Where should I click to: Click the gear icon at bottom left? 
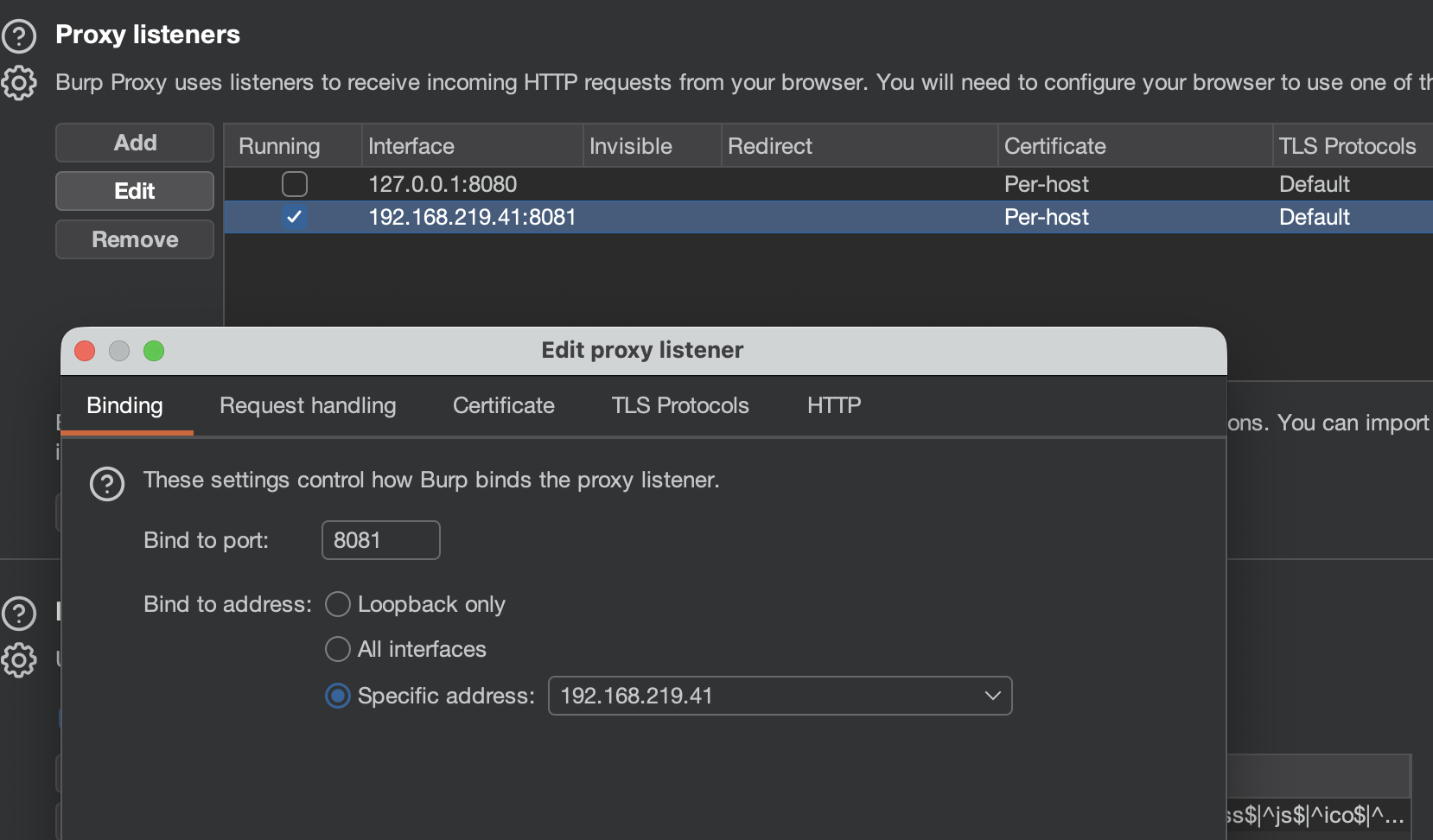(x=19, y=660)
